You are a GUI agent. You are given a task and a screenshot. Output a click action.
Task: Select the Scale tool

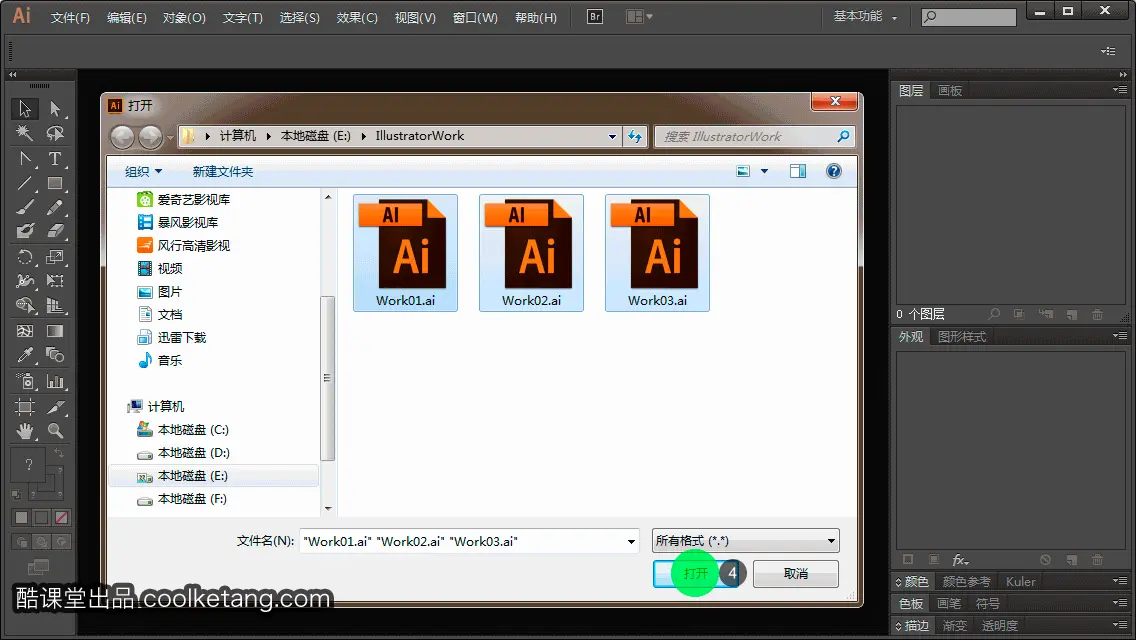(x=55, y=257)
